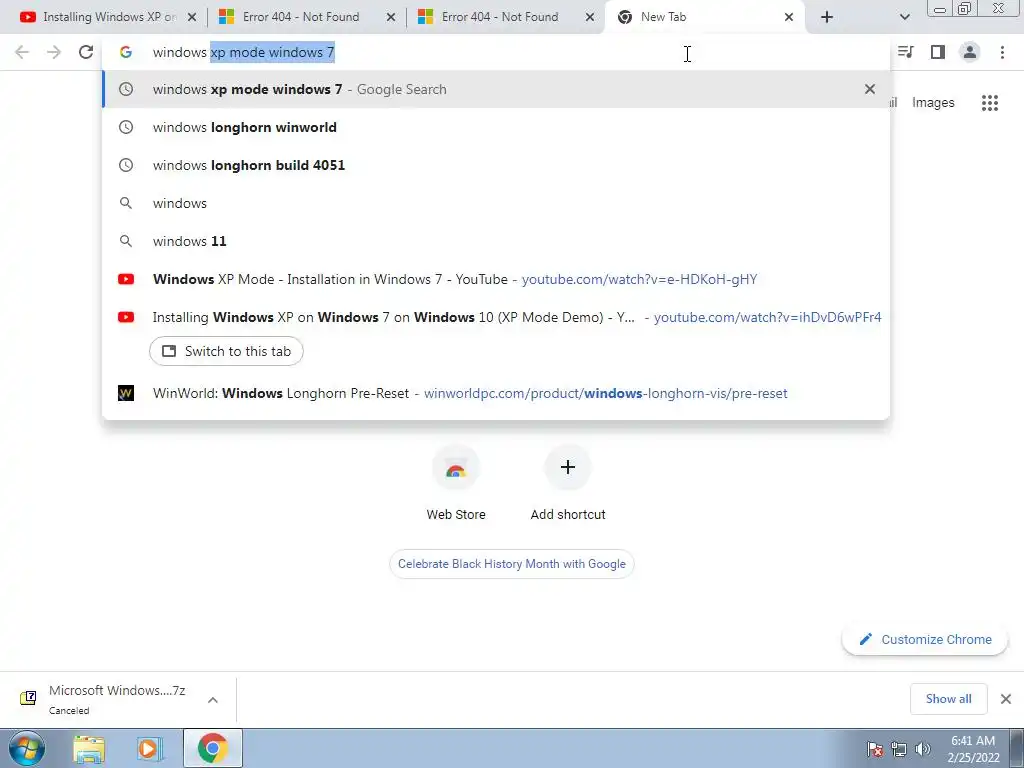
Task: Choose the 'windows longhorn winworld' suggestion
Action: tap(496, 127)
